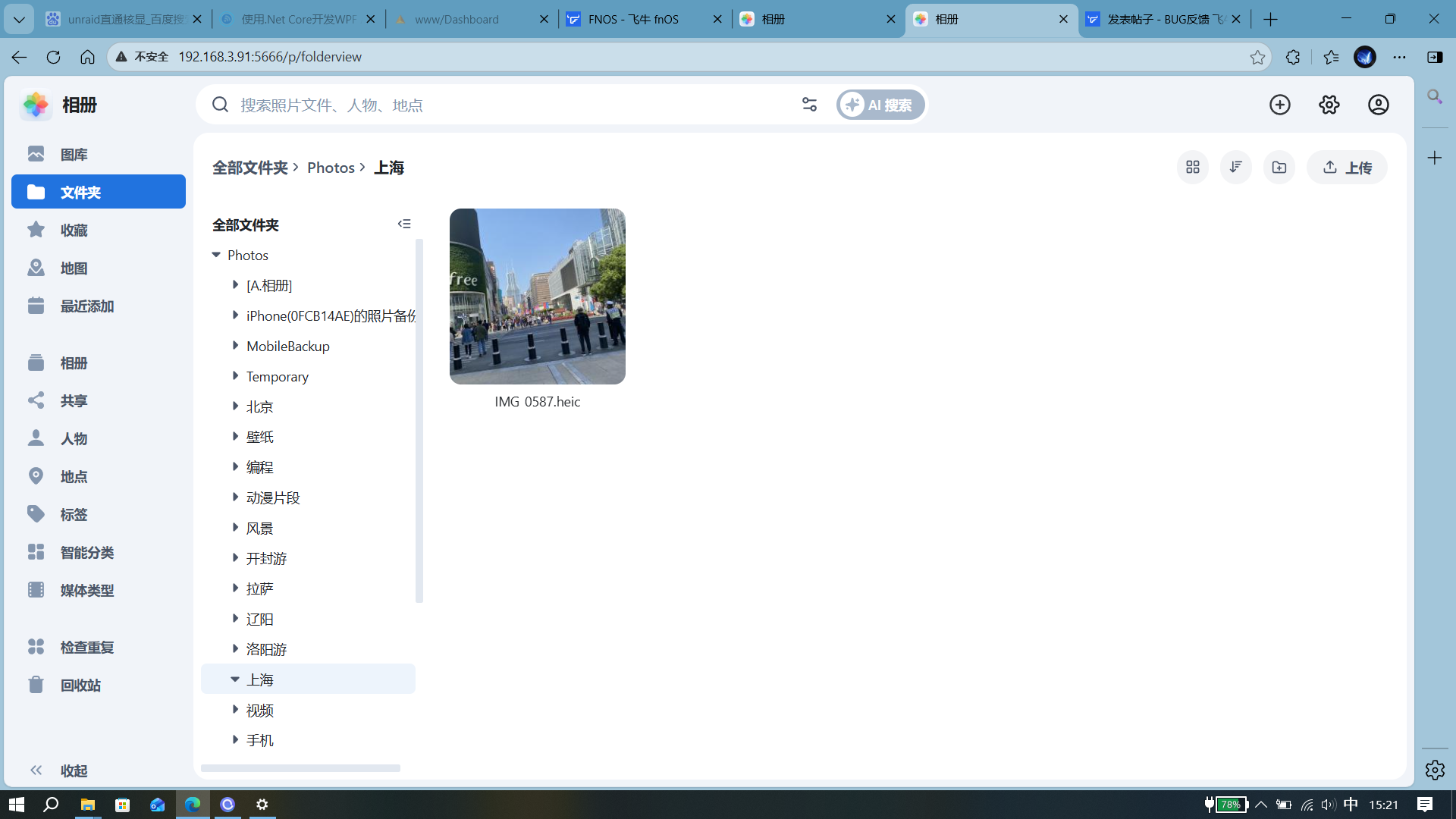
Task: Click the Photos breadcrumb link
Action: pos(331,168)
